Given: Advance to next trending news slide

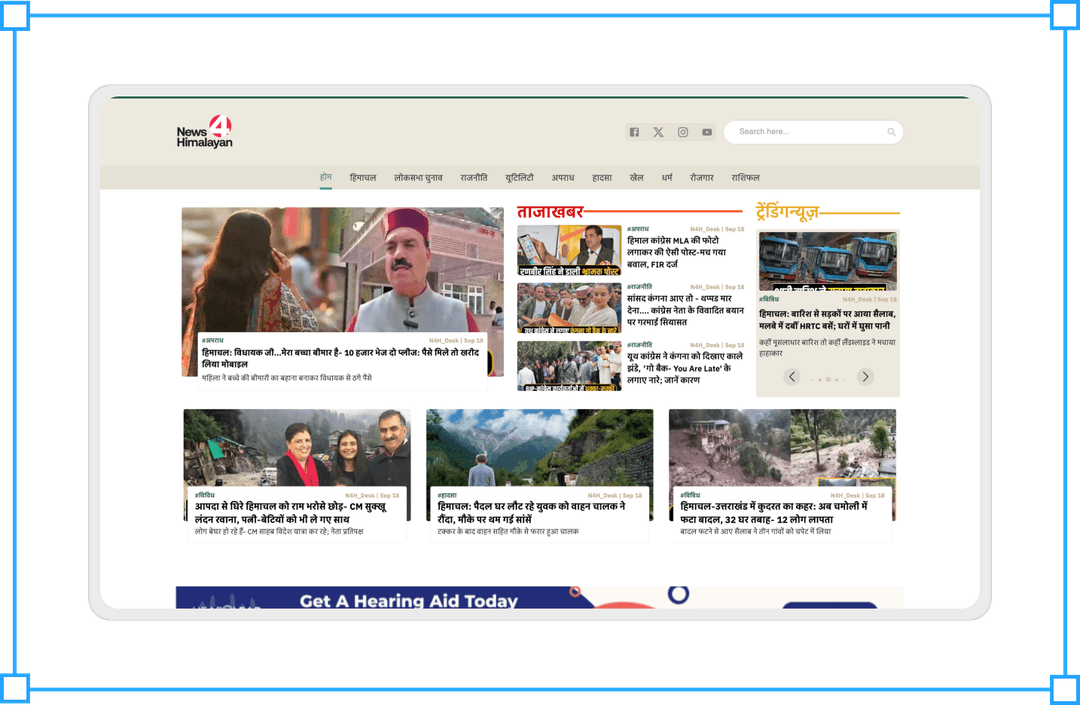Looking at the screenshot, I should tap(866, 377).
